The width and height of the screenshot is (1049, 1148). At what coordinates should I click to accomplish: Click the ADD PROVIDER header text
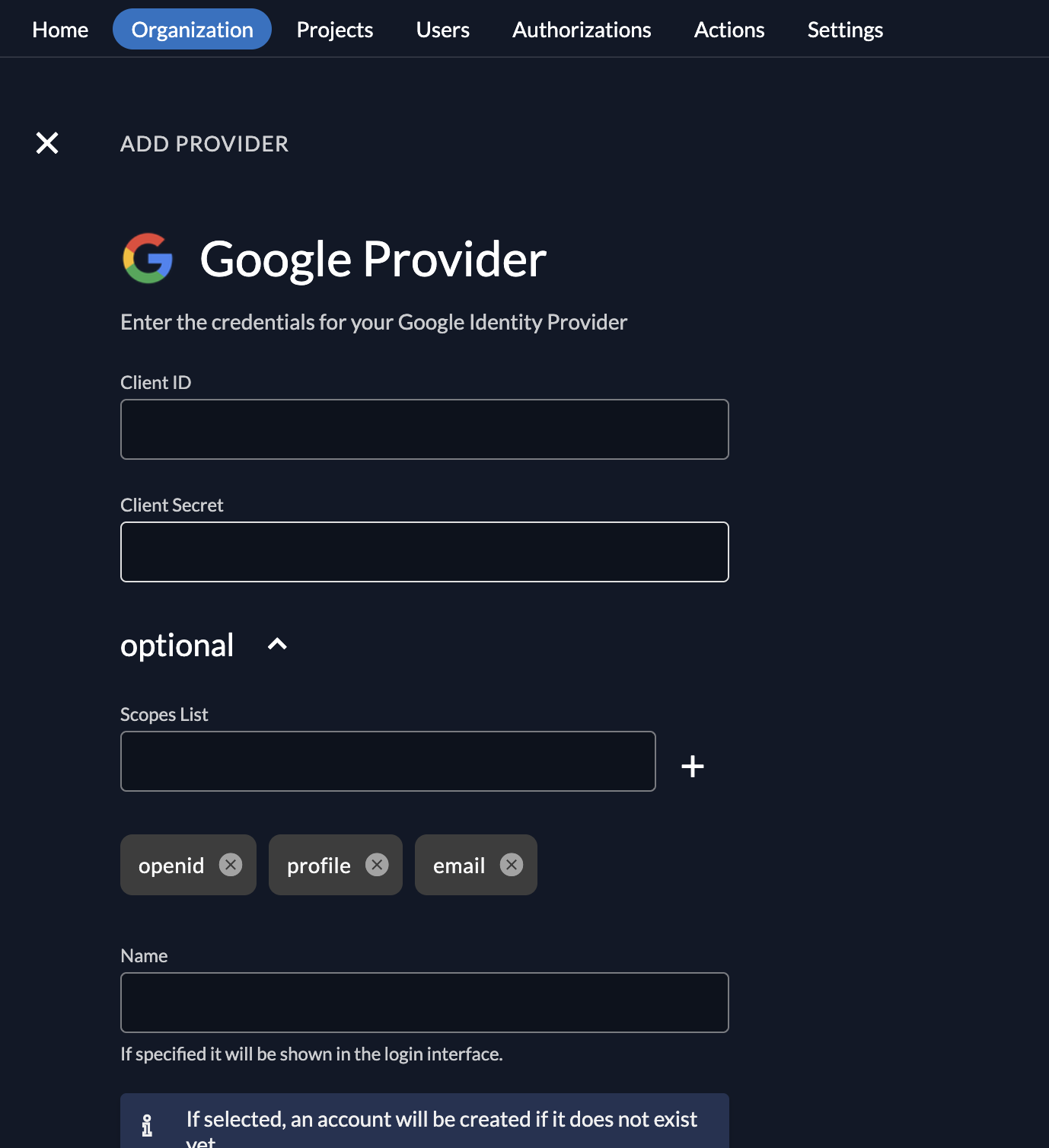pos(205,144)
